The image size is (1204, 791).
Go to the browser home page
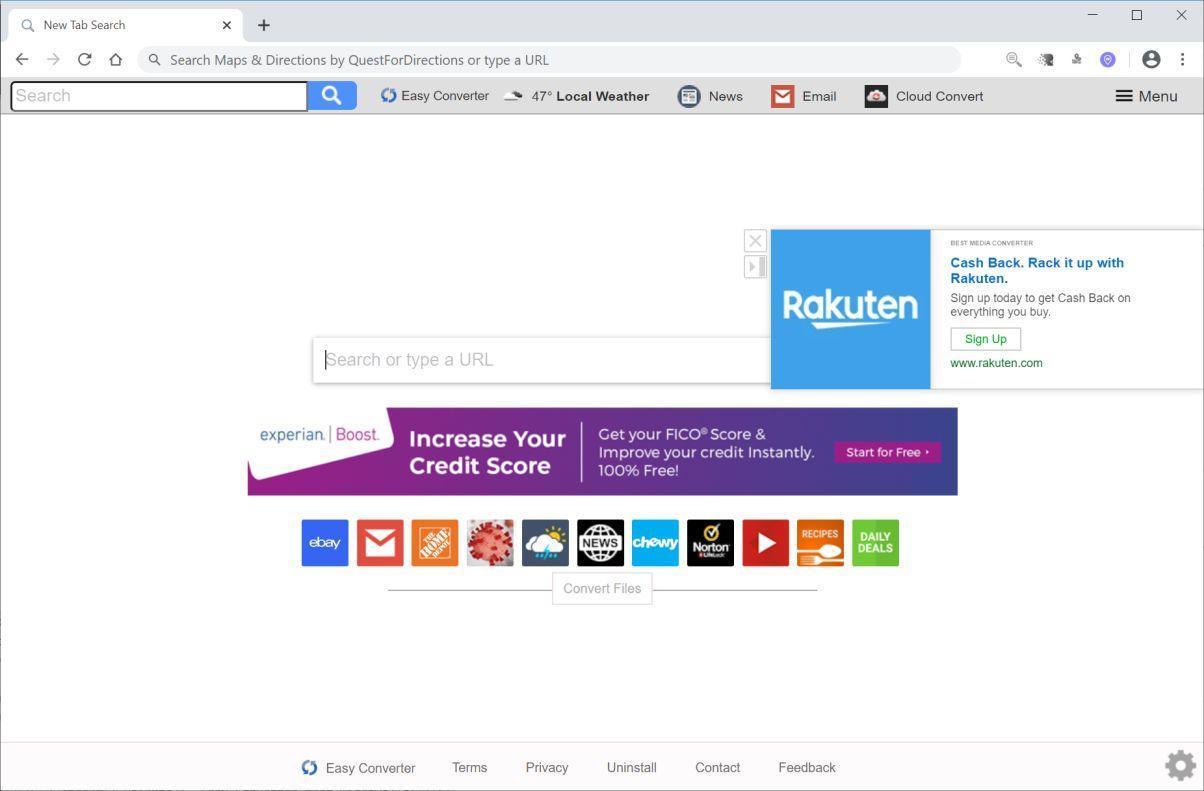click(116, 60)
